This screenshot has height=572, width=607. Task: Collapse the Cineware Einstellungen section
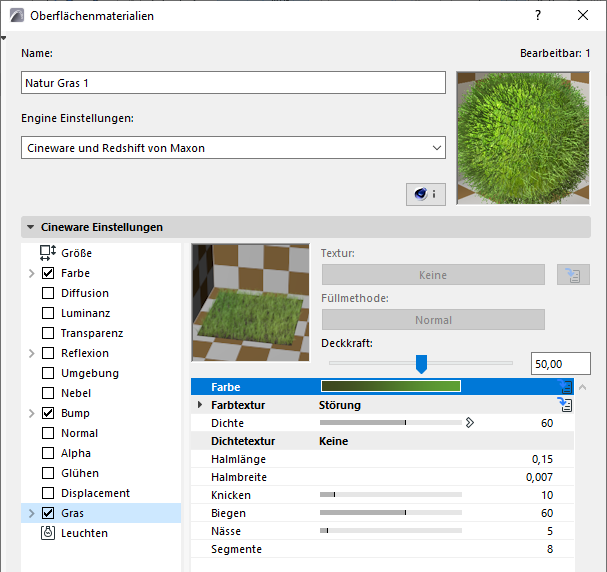32,227
